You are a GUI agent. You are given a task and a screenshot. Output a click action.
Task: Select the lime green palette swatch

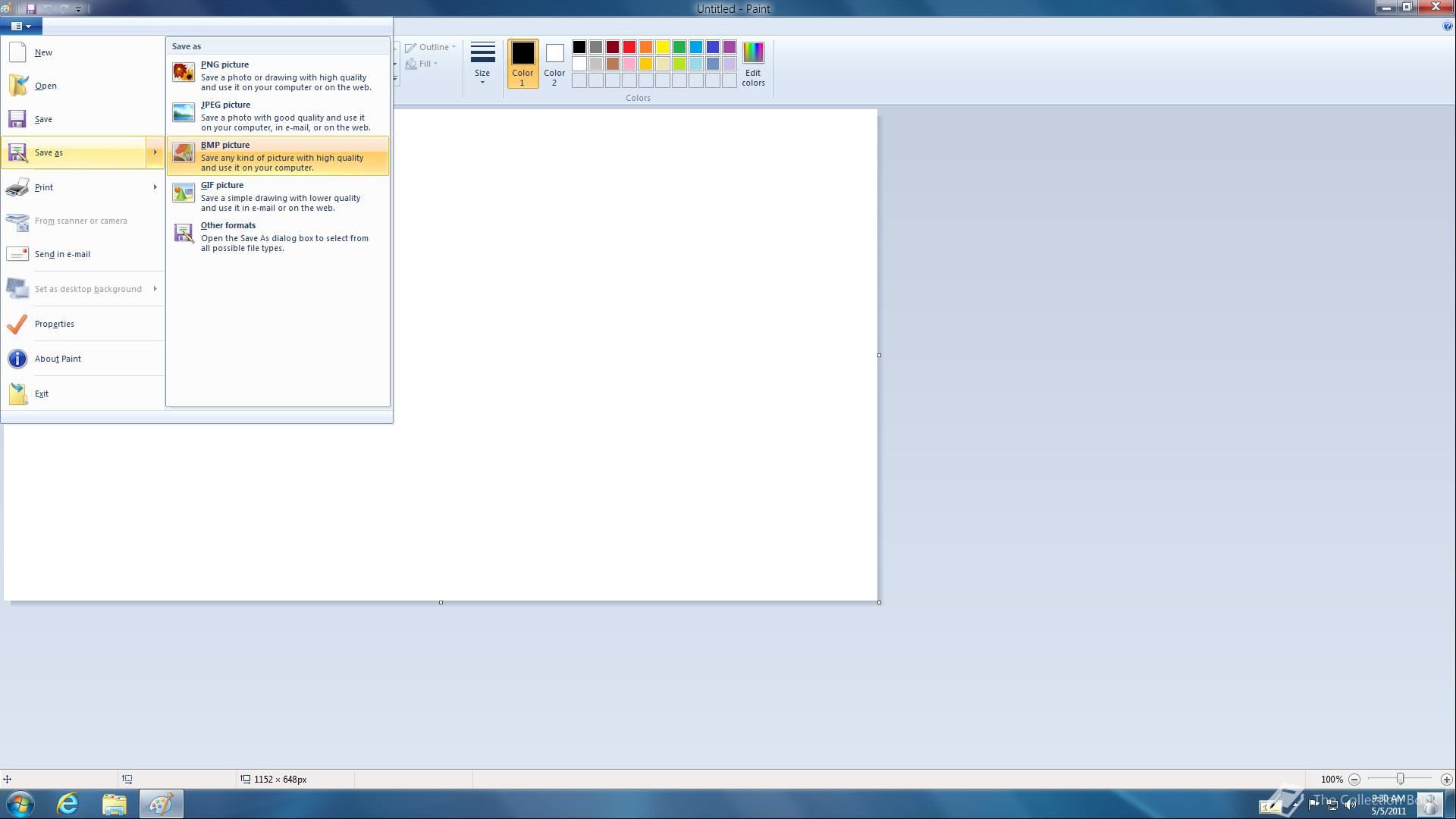[x=679, y=64]
